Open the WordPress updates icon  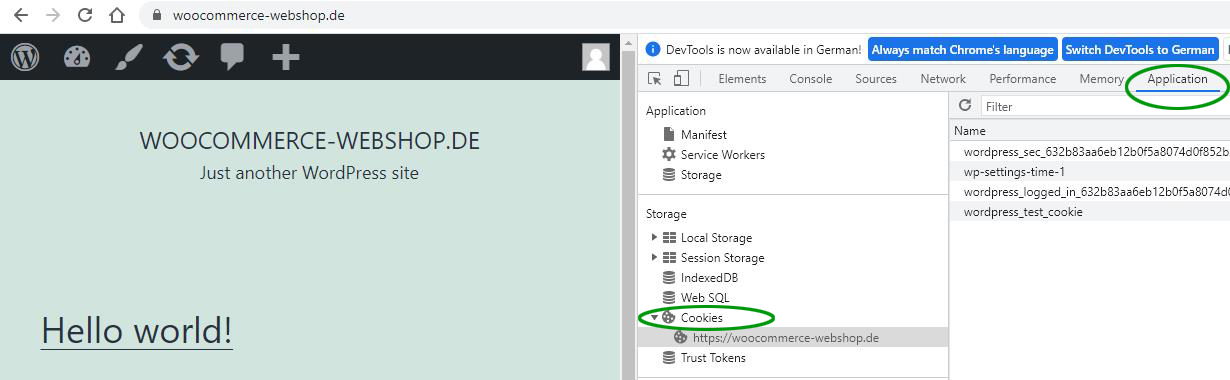(x=181, y=57)
